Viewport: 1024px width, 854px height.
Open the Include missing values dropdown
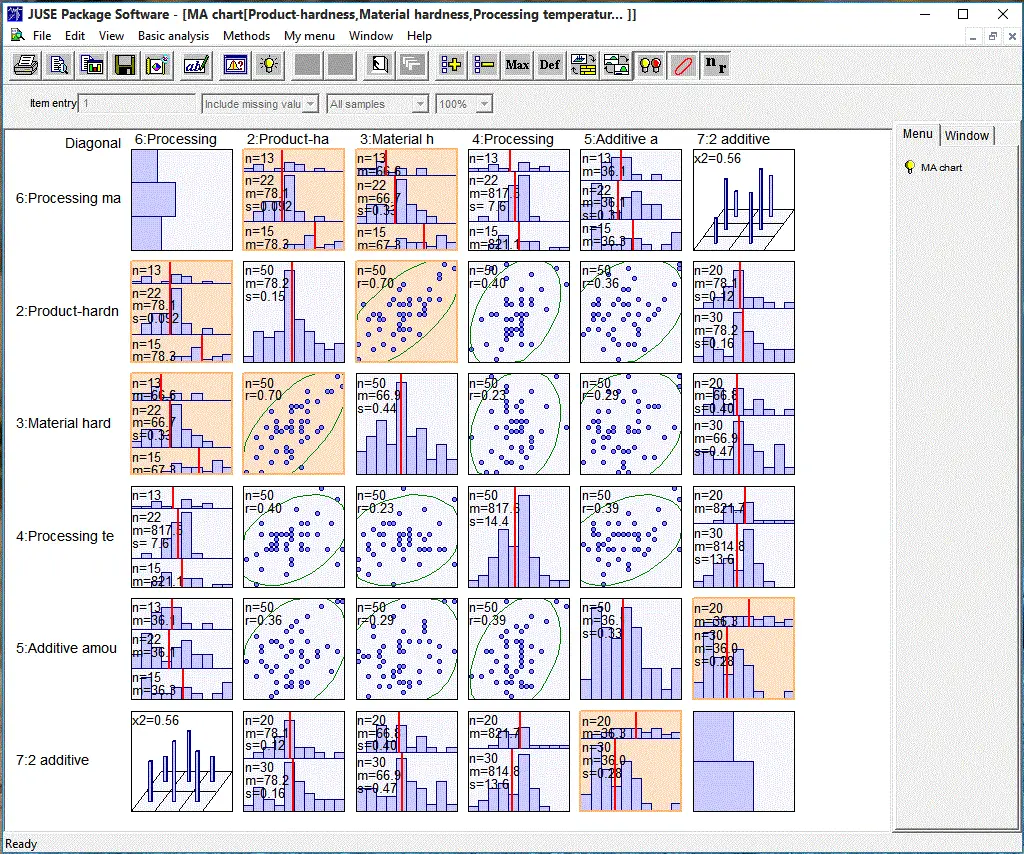[309, 104]
